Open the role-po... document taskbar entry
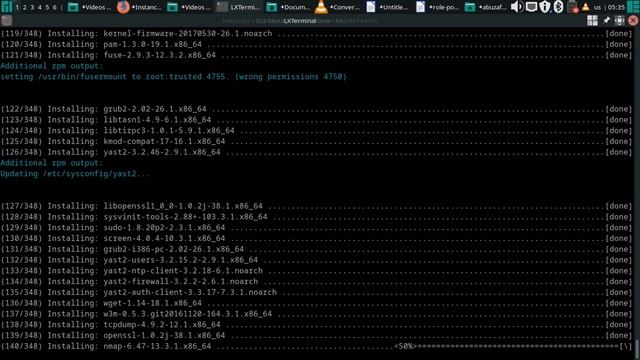 point(437,7)
